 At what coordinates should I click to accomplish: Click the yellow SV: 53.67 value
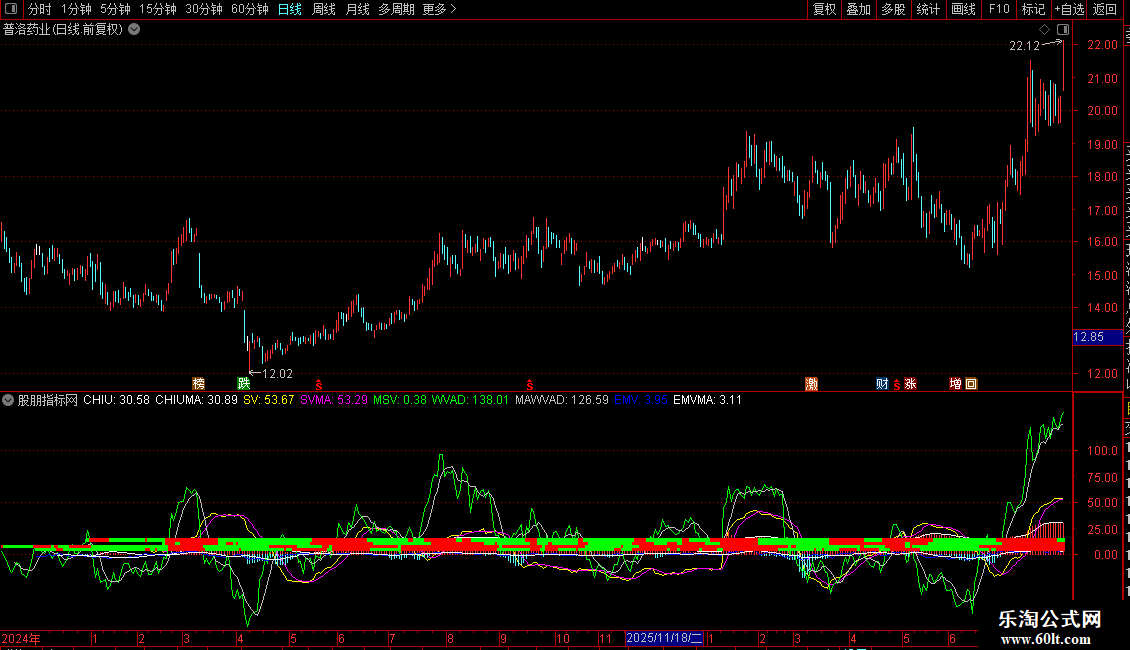[x=269, y=400]
